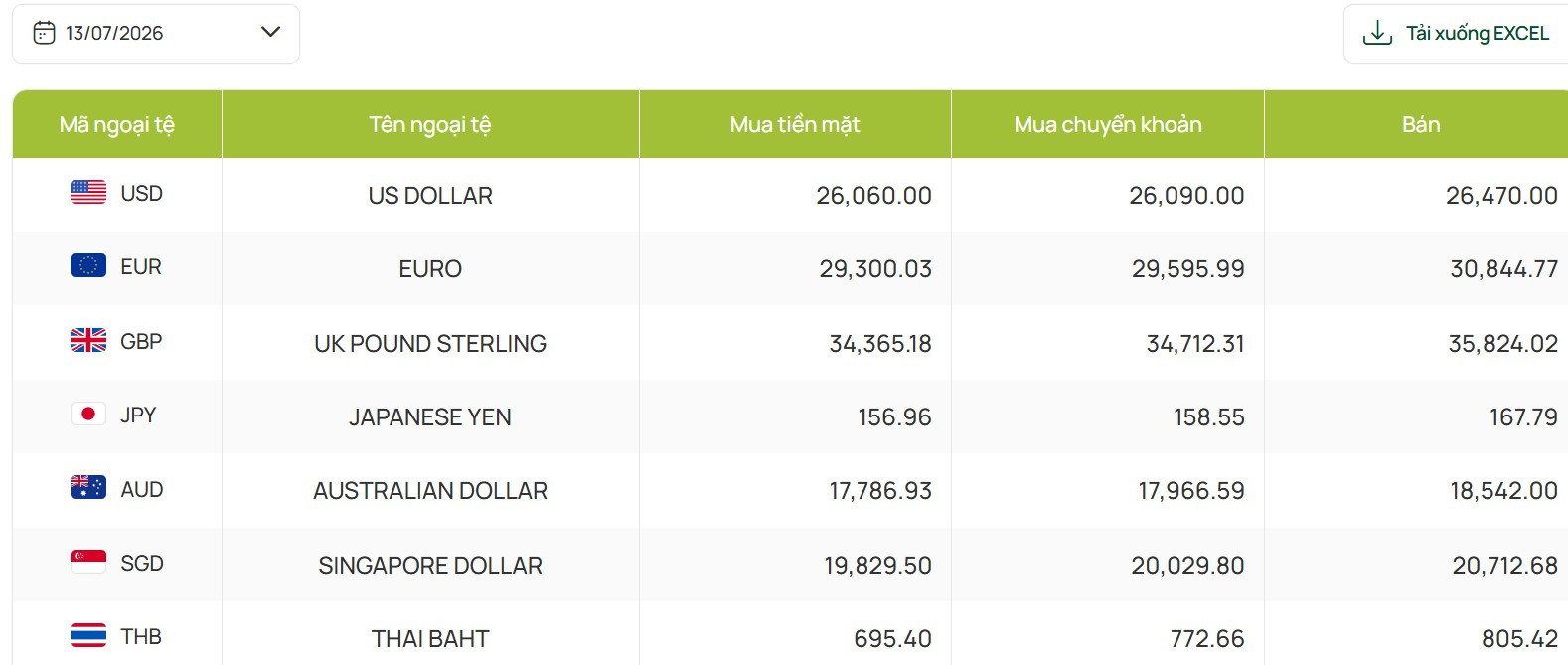Click the Mua chuyển khoản column header
Screen dimensions: 1568x665
pos(1108,124)
